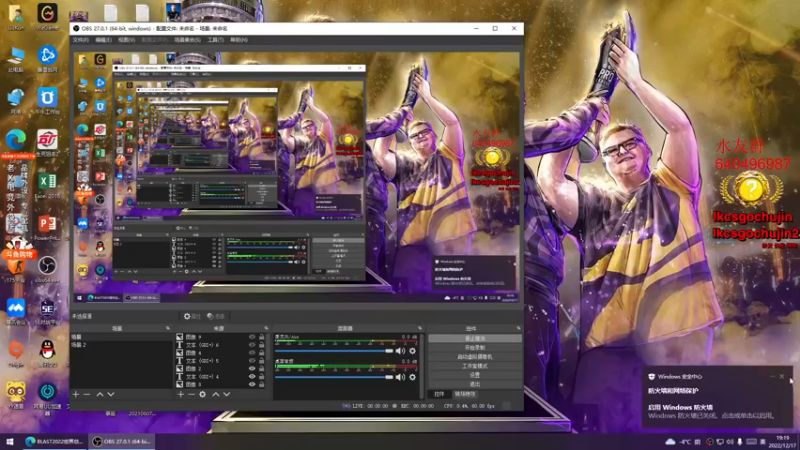The width and height of the screenshot is (800, 450).
Task: Switch to the 转场特效 tab
Action: click(x=465, y=394)
